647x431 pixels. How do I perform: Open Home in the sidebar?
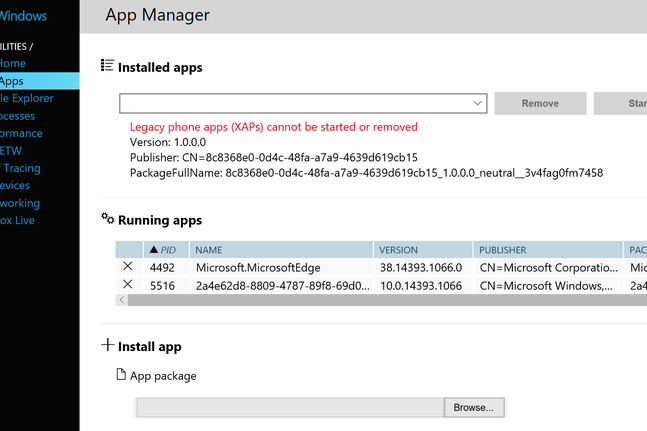(13, 64)
